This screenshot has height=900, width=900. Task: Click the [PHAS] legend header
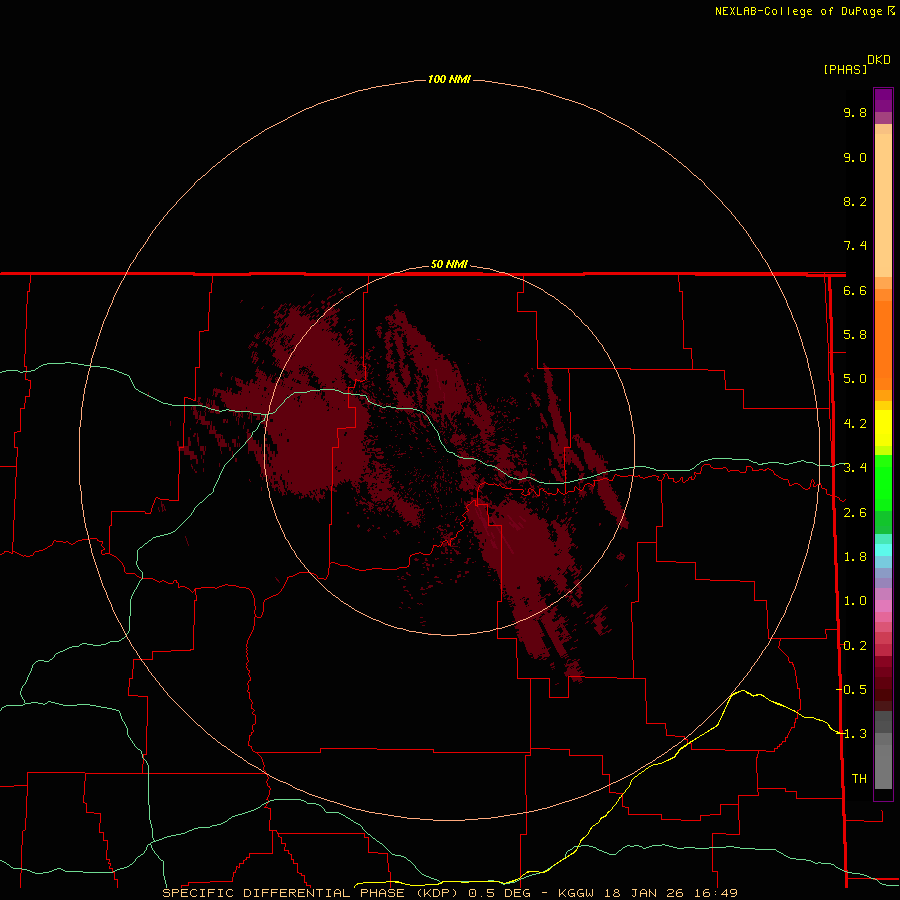click(845, 70)
